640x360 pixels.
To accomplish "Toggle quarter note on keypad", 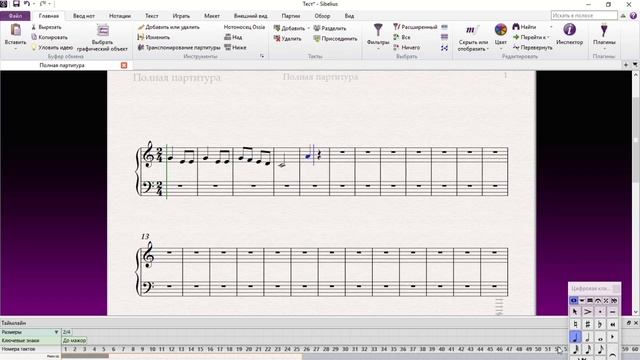I will (x=575, y=337).
